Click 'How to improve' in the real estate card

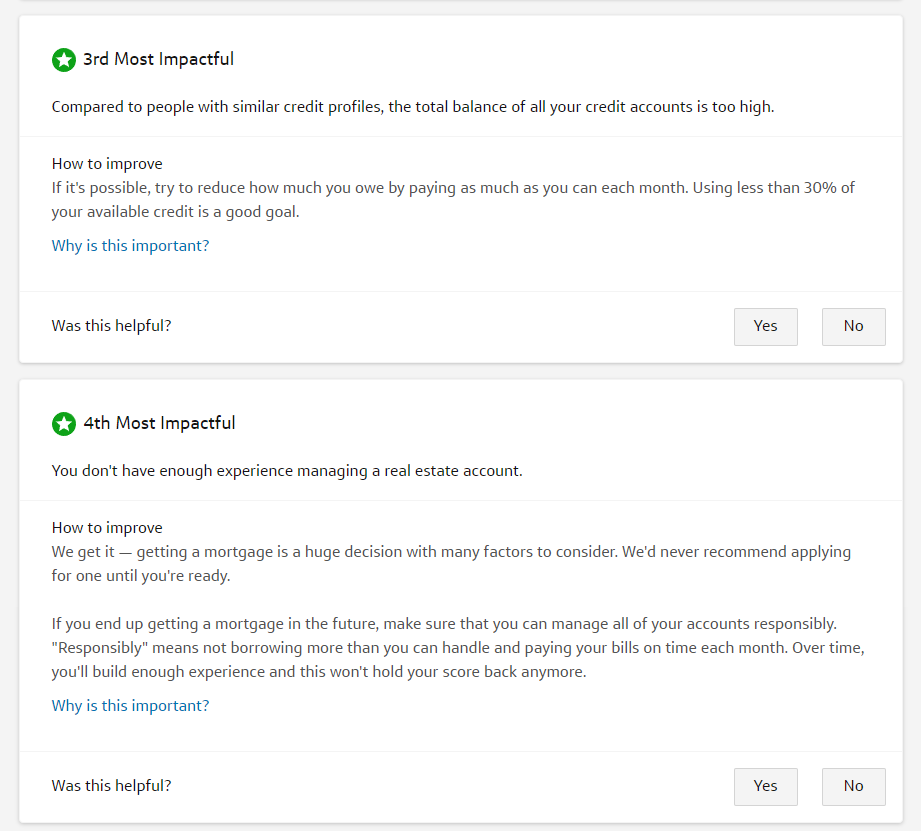(x=107, y=528)
